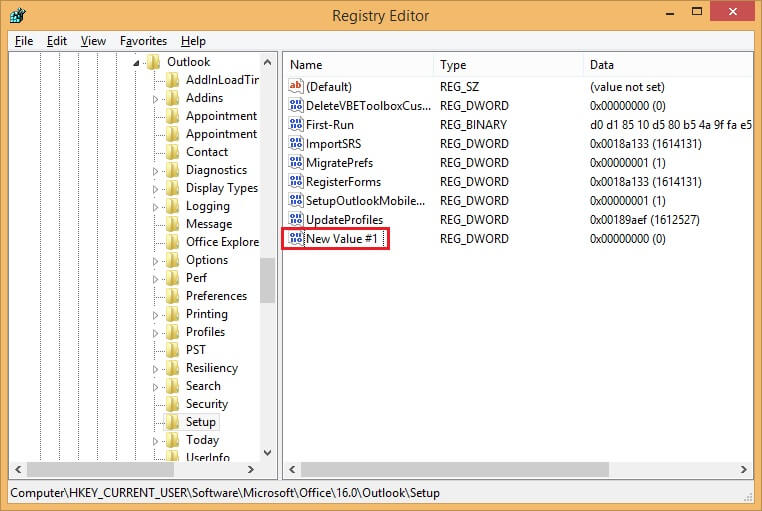Click the Office Explorer folder icon
The width and height of the screenshot is (762, 511).
173,241
